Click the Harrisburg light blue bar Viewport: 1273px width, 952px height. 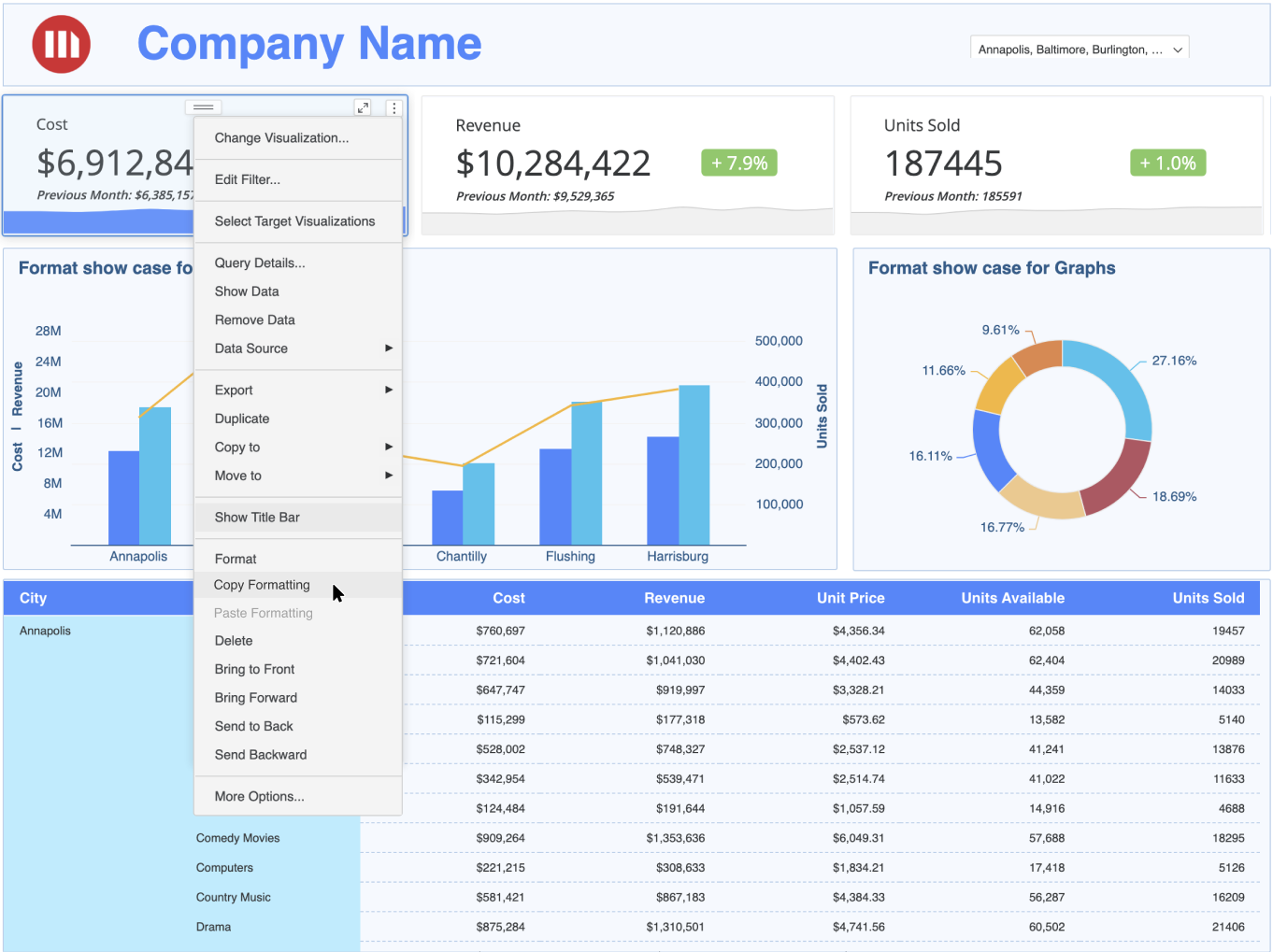point(694,465)
